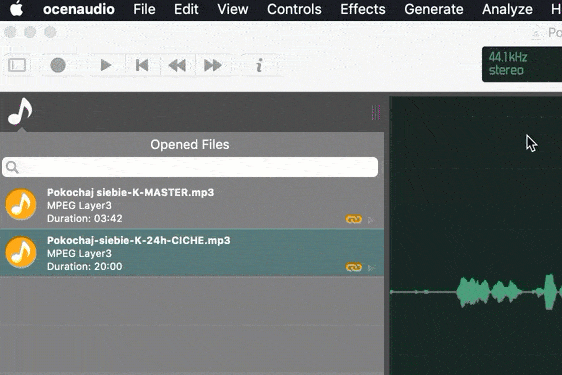Click music icon of K-24h-CICHE.mp3 file
562x375 pixels.
click(x=21, y=252)
